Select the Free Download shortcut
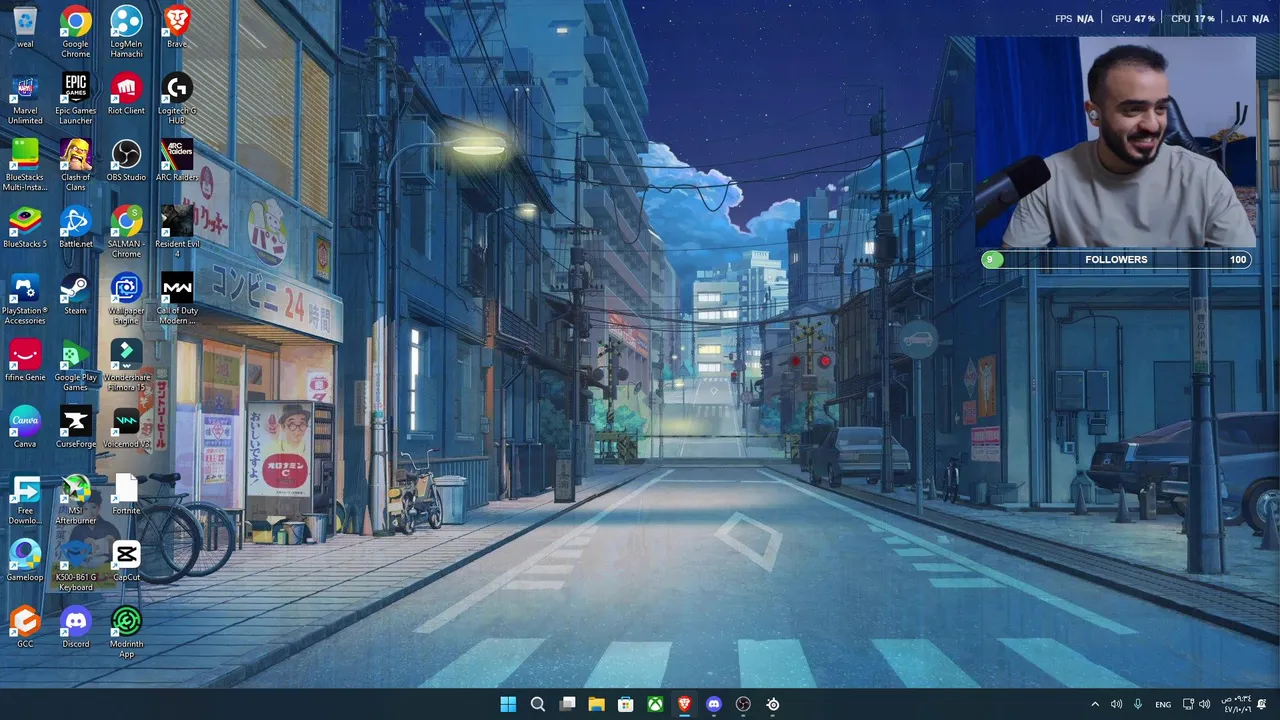The image size is (1280, 720). click(x=25, y=498)
